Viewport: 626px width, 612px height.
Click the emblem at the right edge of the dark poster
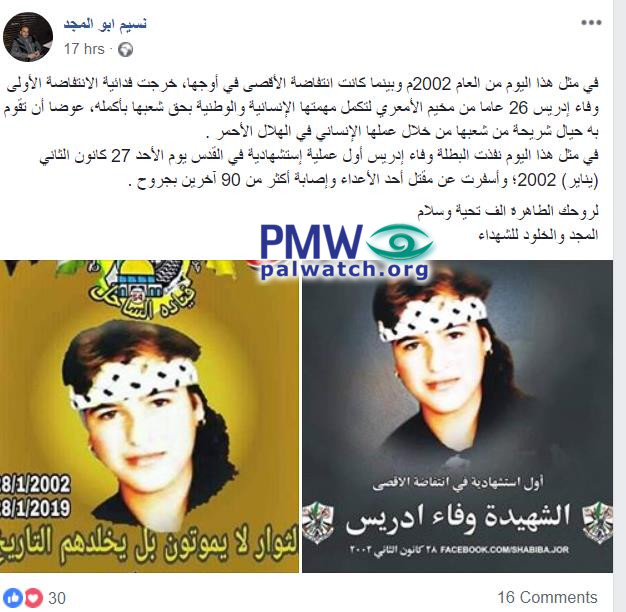point(598,523)
